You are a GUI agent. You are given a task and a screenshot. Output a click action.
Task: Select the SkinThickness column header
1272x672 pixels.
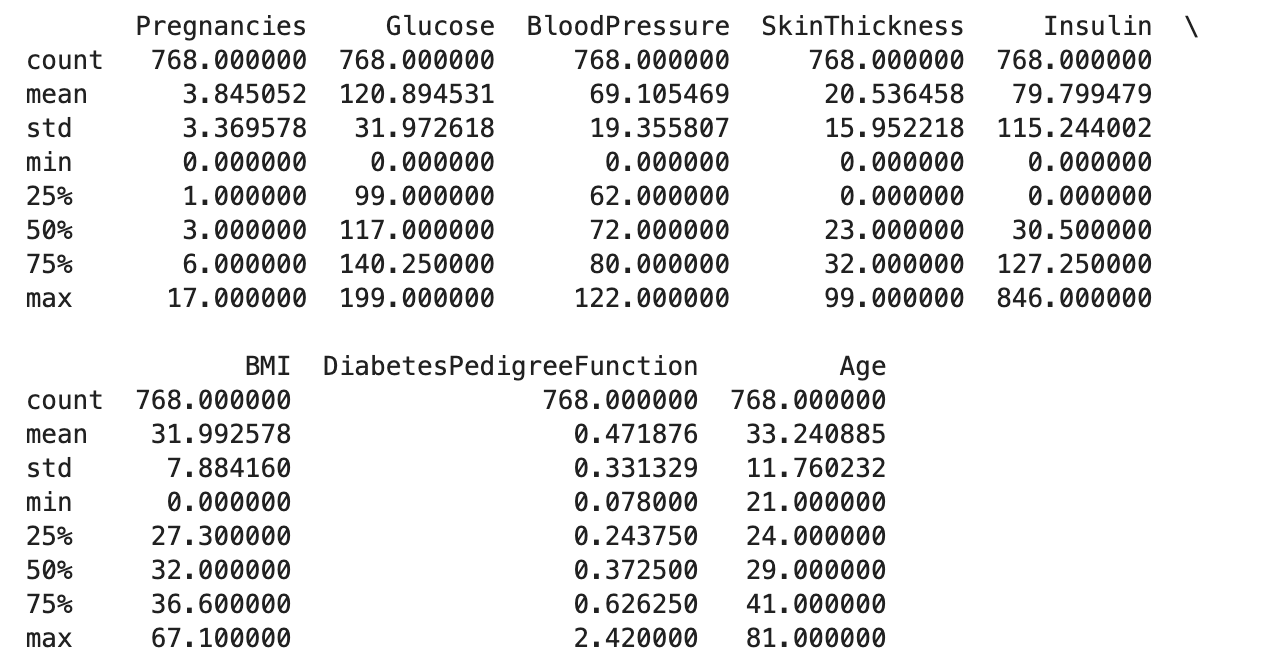coord(863,27)
